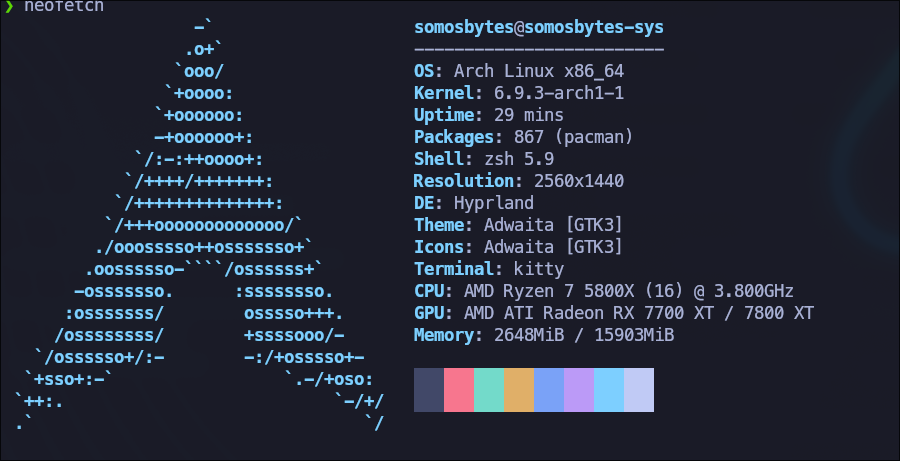This screenshot has height=461, width=900.
Task: Click the somosbytes@somosbytes-sys title
Action: pos(539,27)
